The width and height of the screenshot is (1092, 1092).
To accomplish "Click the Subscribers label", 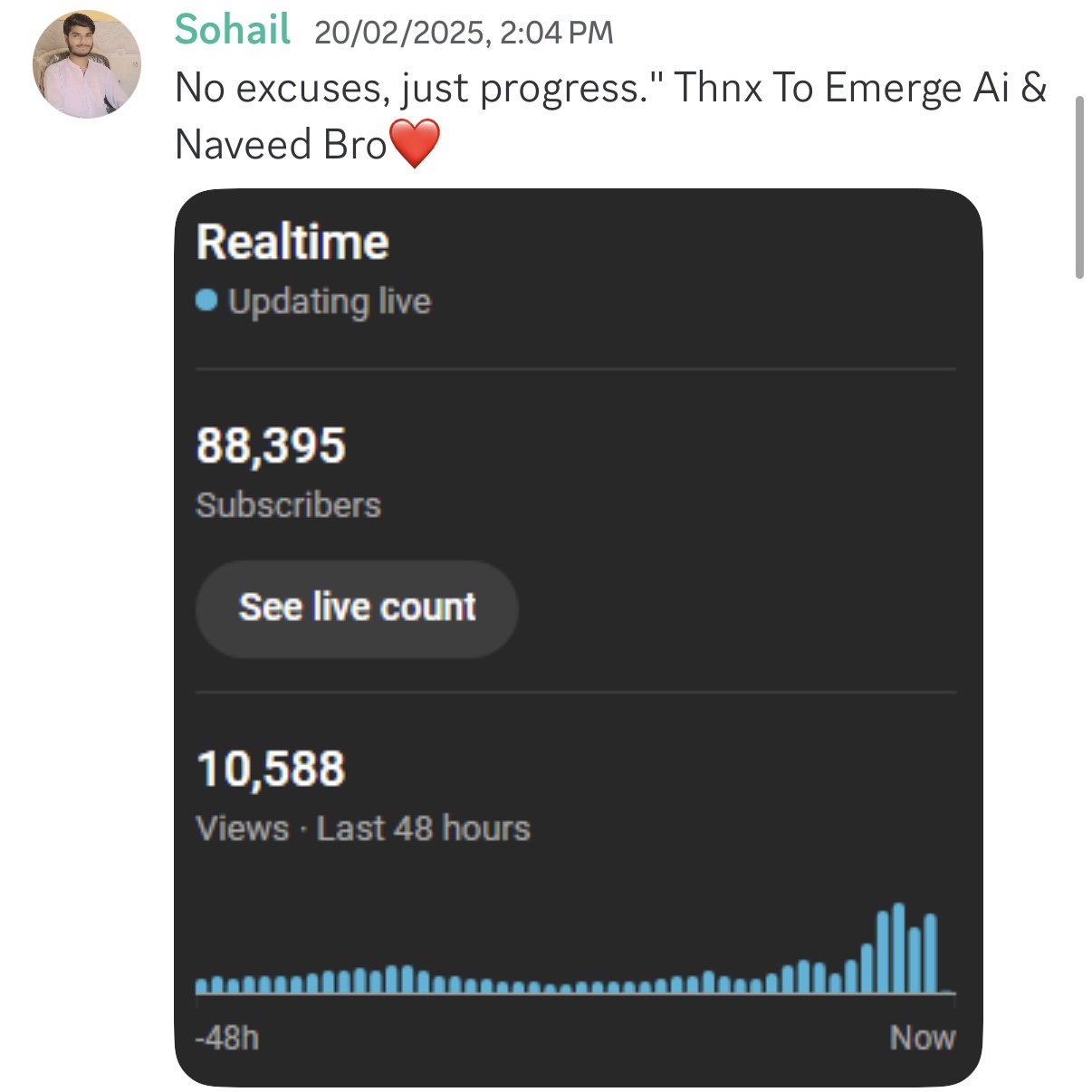I will [288, 505].
